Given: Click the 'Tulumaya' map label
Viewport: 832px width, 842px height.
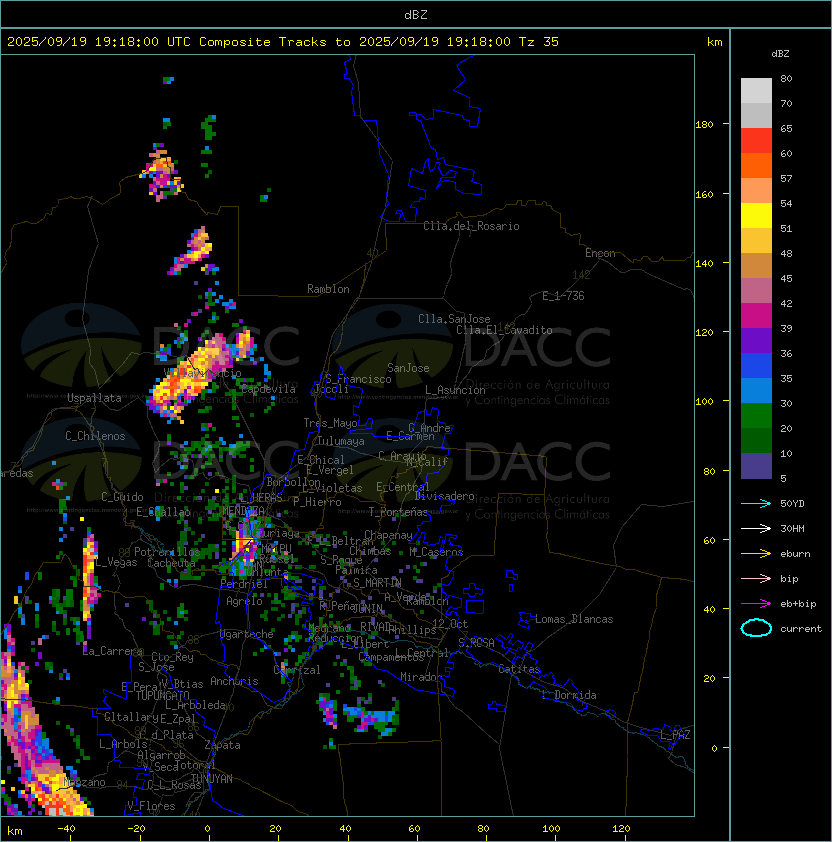Looking at the screenshot, I should (x=341, y=441).
